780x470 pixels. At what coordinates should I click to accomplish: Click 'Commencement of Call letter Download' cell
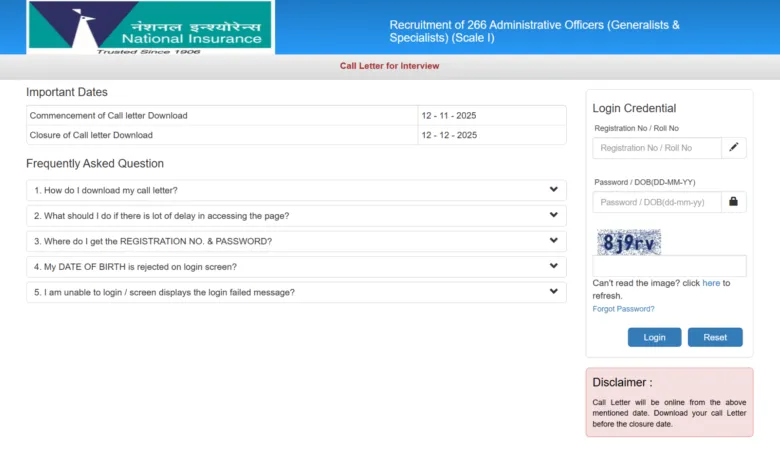pos(222,116)
